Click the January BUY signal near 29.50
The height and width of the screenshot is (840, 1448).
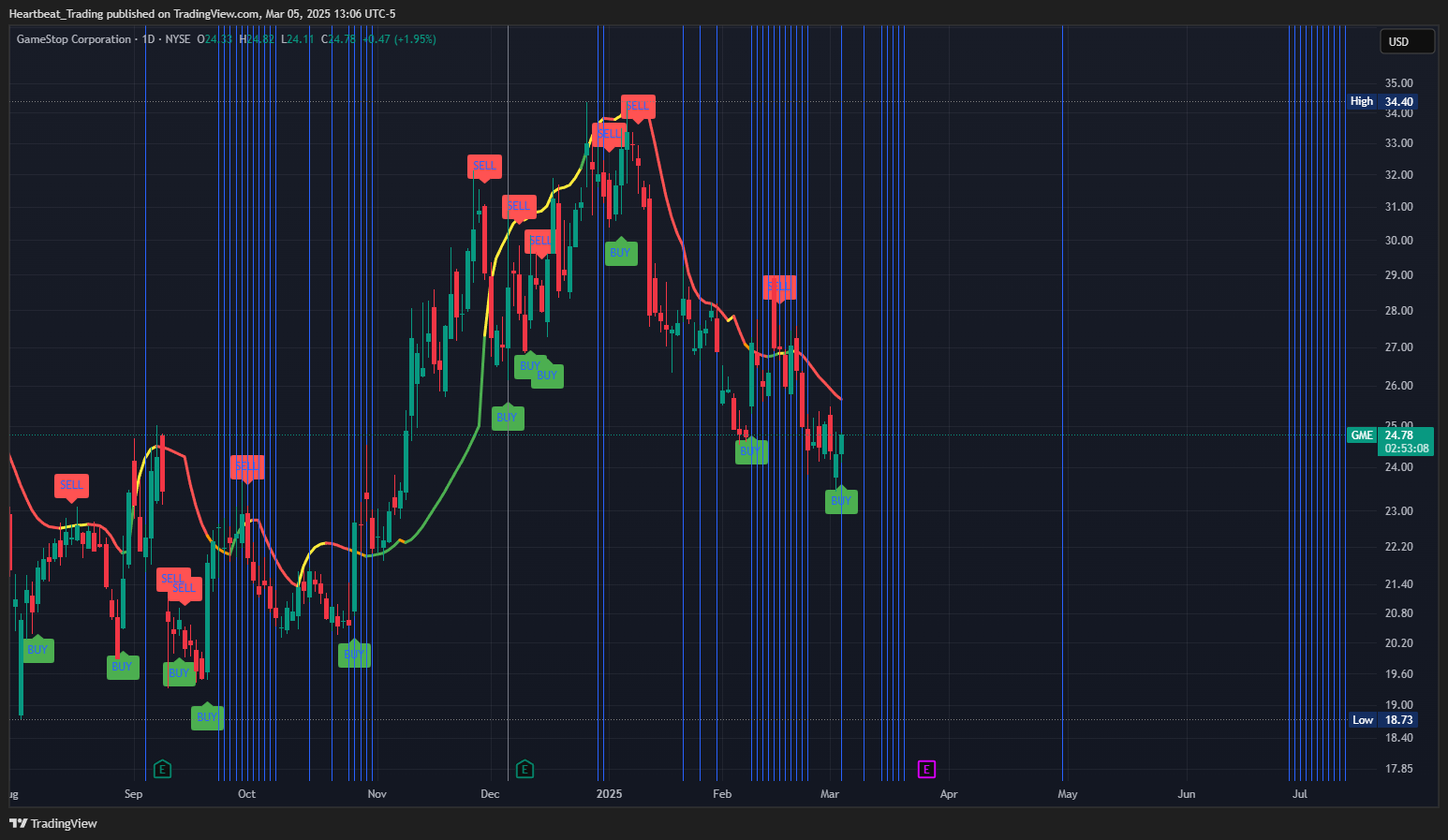(620, 252)
